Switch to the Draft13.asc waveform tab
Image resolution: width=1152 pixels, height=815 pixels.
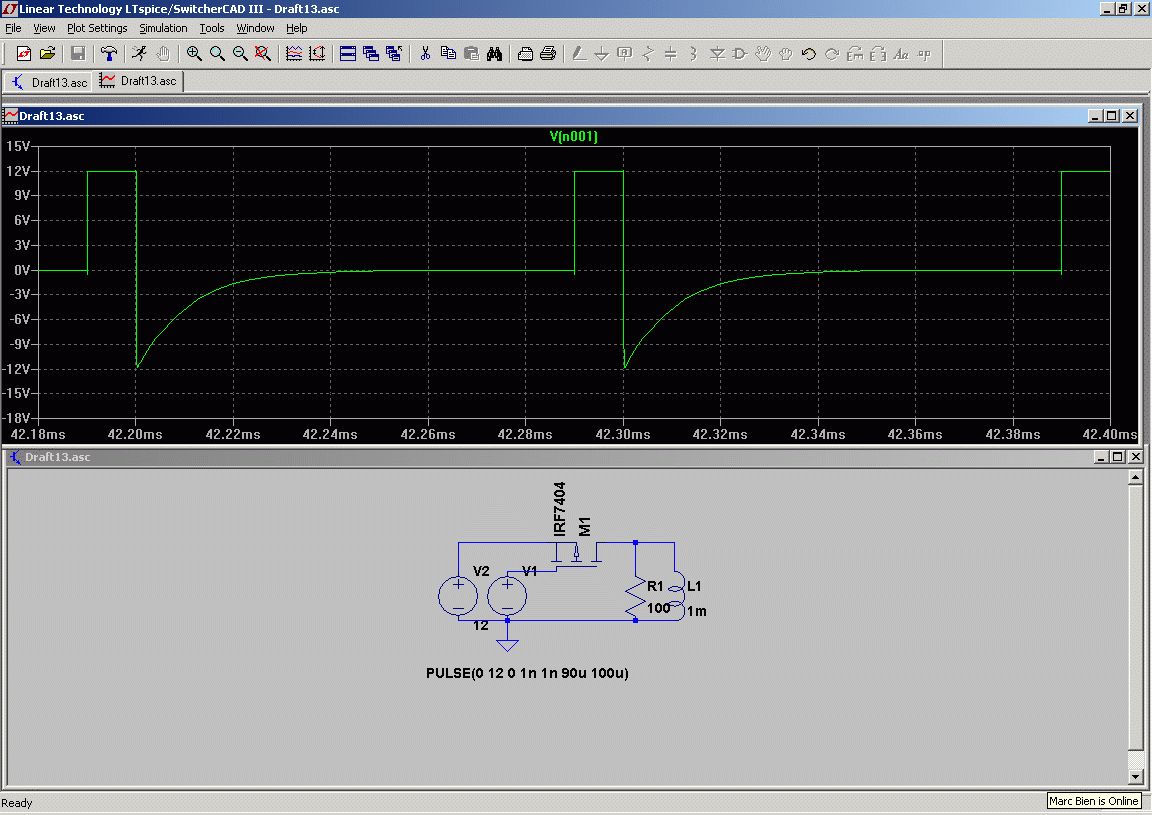click(139, 81)
